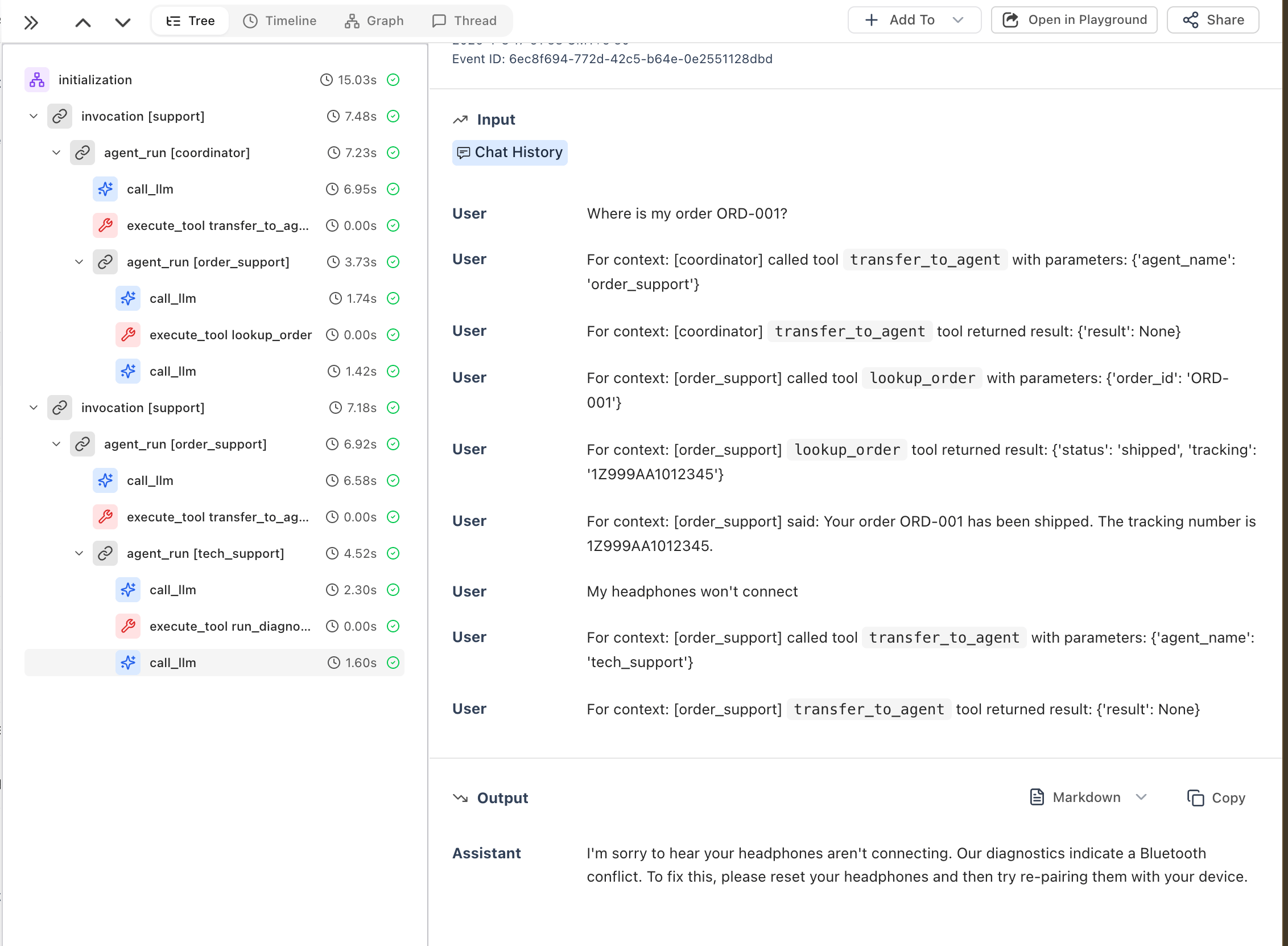Click 7.23s duration of agent_run [coordinator]
This screenshot has height=946, width=1288.
(x=361, y=153)
